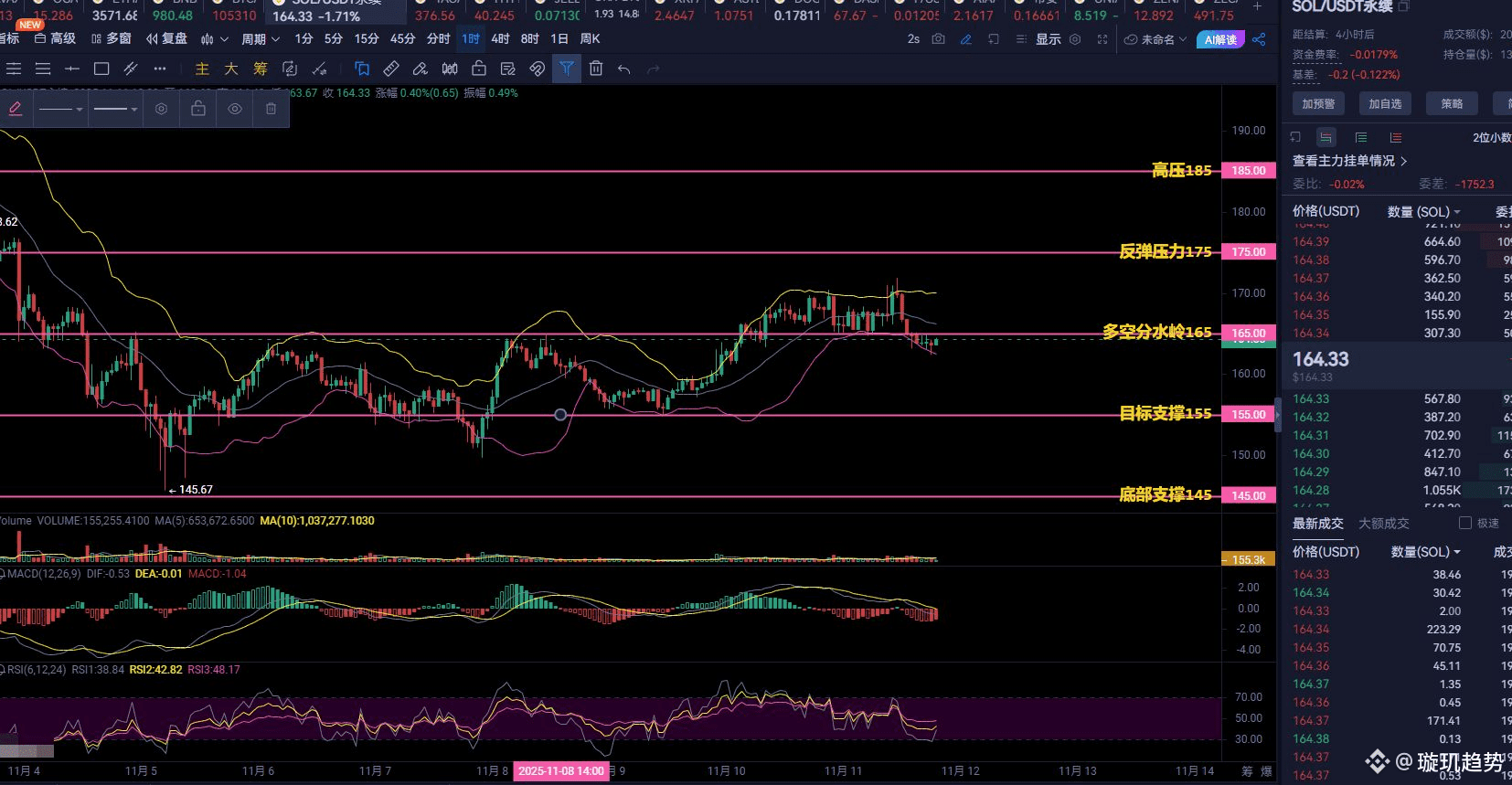Click the undo arrow icon
This screenshot has width=1512, height=785.
coord(624,69)
